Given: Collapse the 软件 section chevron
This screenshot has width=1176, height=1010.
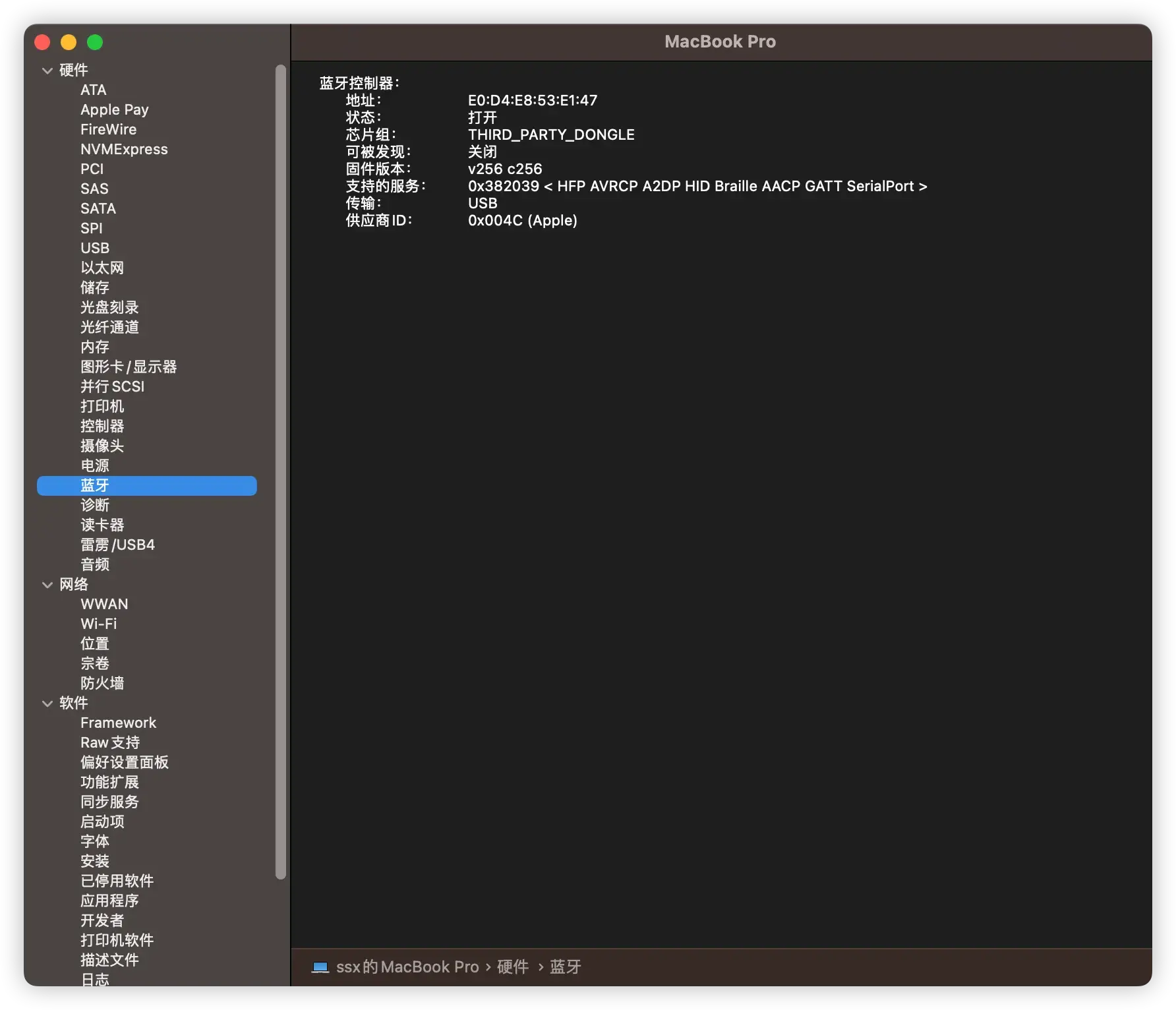Looking at the screenshot, I should pos(47,703).
